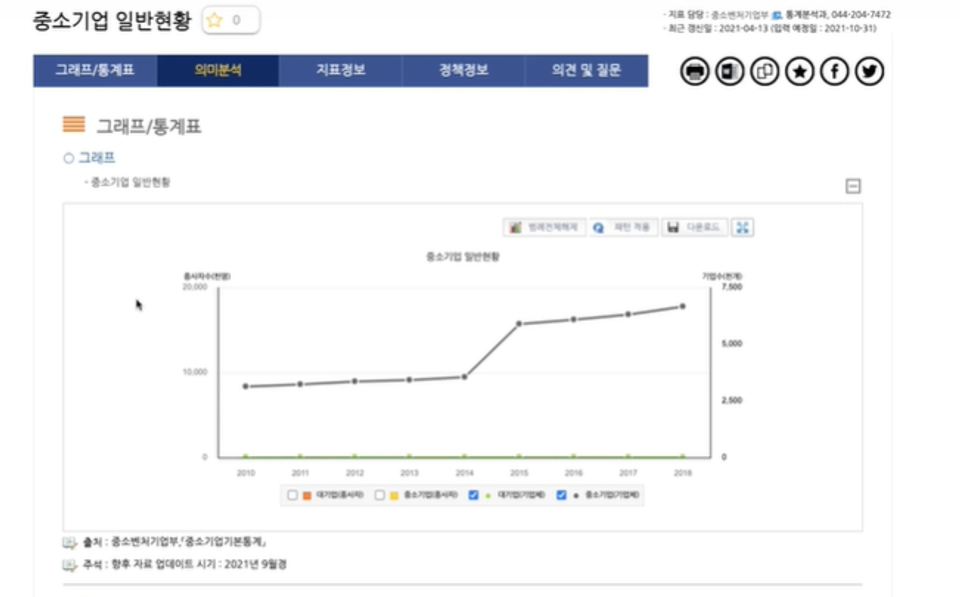The width and height of the screenshot is (960, 597).
Task: Click the 출처 source line text
Action: (x=174, y=542)
